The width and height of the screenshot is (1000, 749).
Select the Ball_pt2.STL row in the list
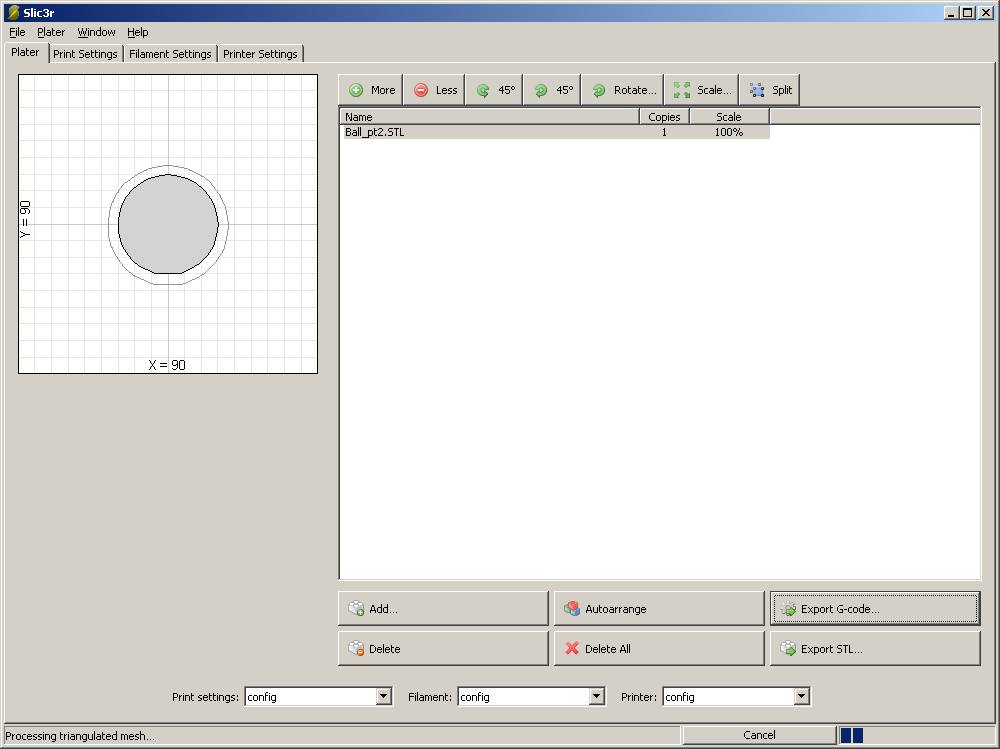pyautogui.click(x=555, y=132)
